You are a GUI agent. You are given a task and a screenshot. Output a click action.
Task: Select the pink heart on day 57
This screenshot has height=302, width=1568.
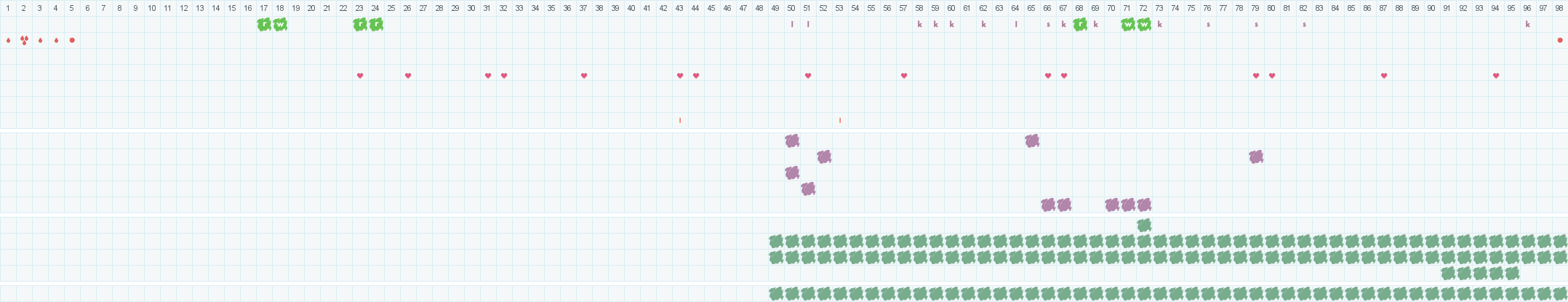tap(904, 76)
